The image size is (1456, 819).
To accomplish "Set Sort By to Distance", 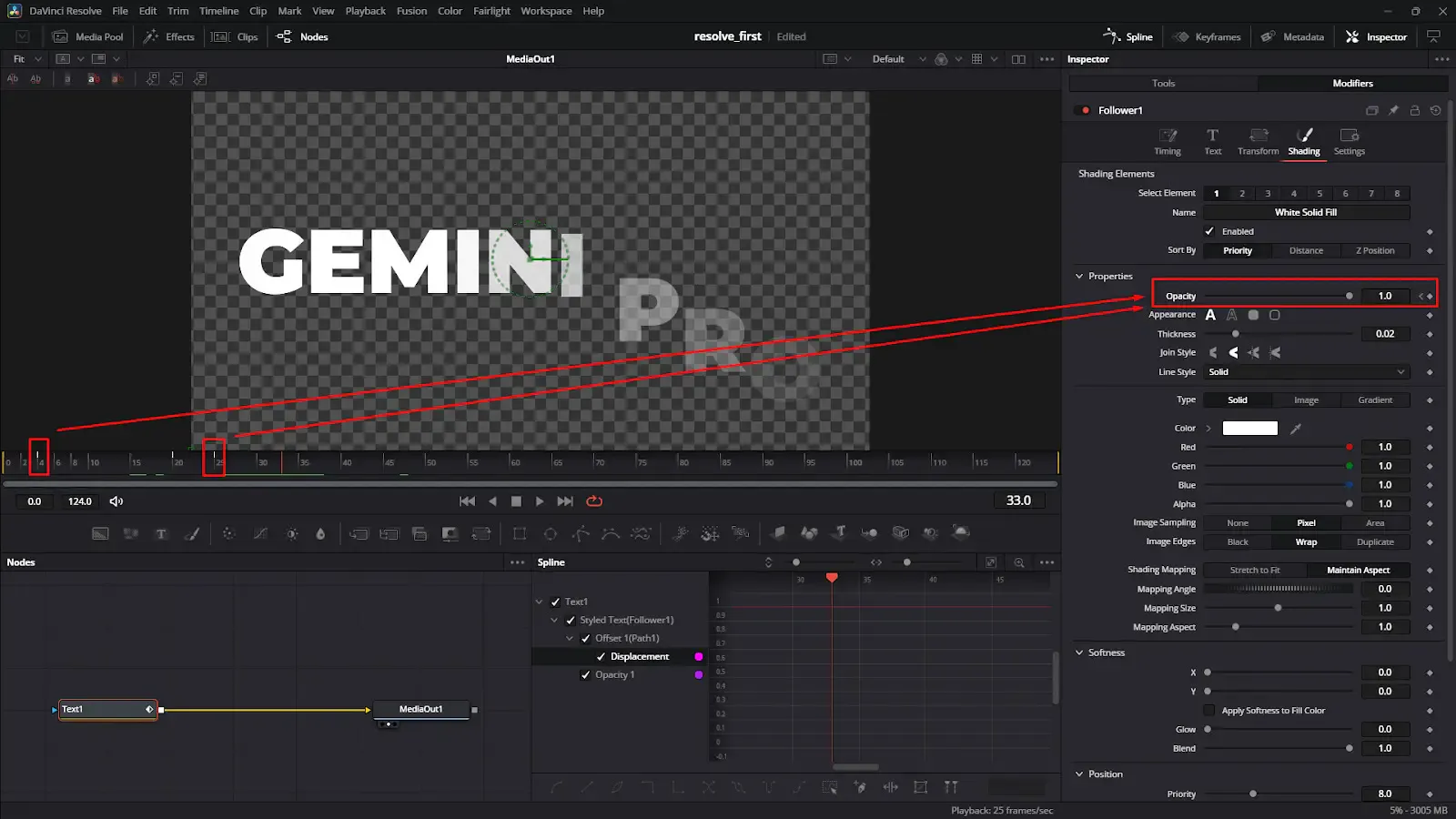I will click(x=1306, y=250).
